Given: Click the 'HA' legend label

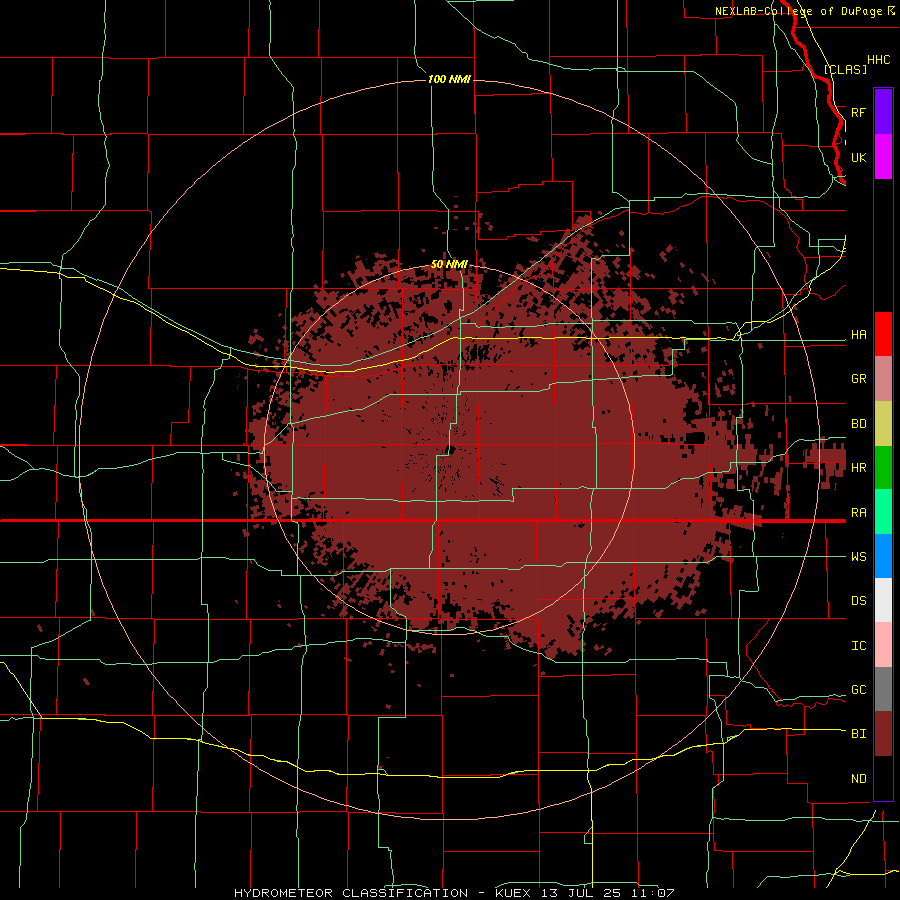Looking at the screenshot, I should (x=858, y=335).
